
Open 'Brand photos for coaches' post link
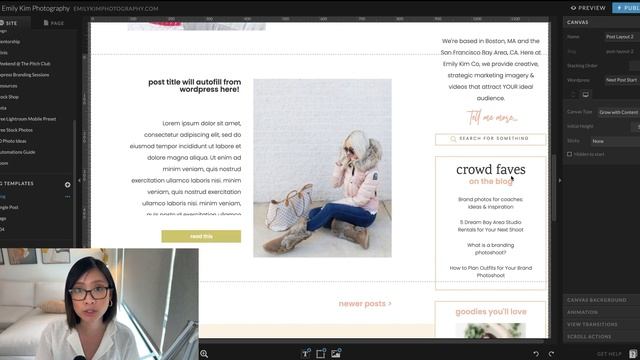[x=491, y=203]
